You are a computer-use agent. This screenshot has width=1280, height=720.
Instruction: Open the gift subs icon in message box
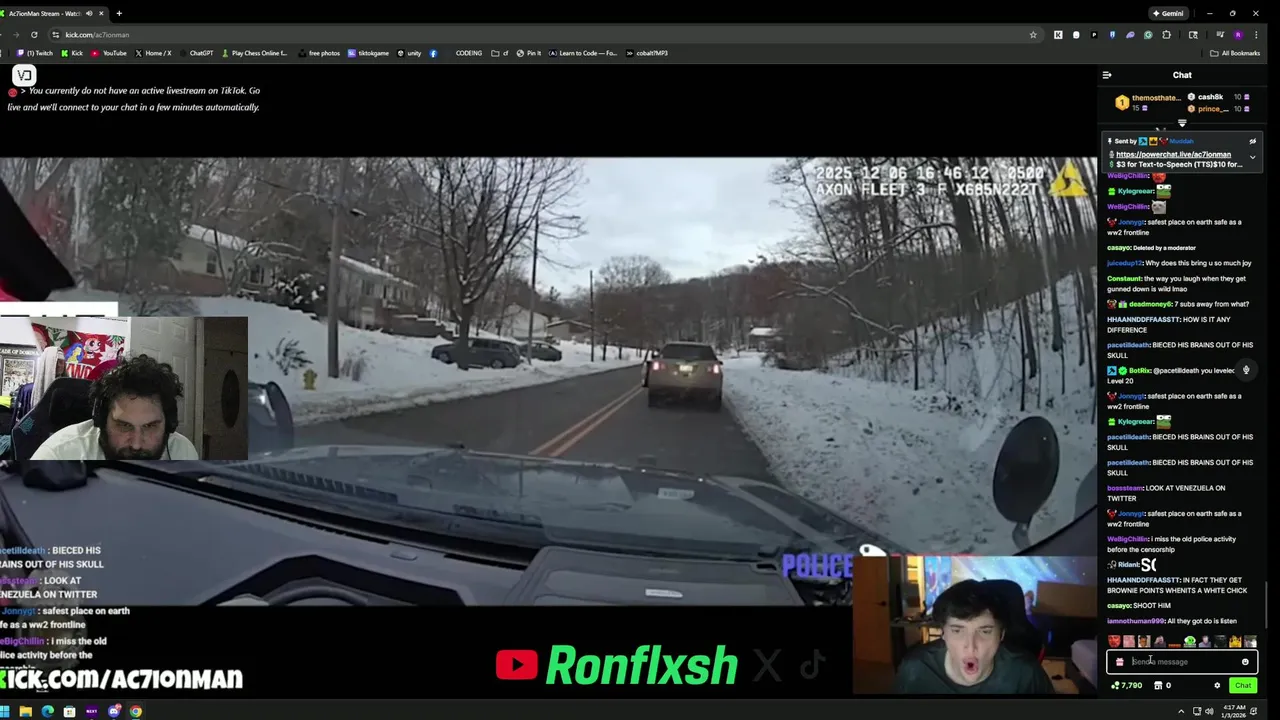tap(1120, 662)
